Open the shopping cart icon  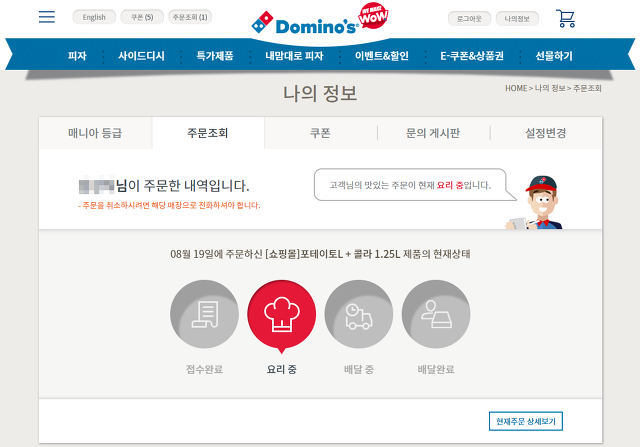point(566,18)
